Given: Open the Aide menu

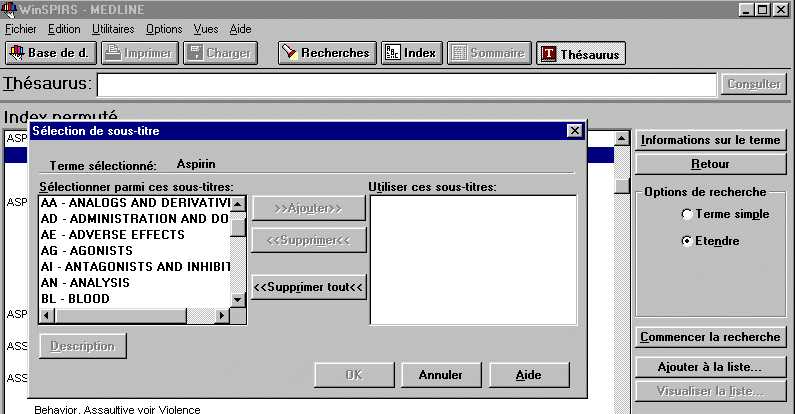Looking at the screenshot, I should 240,29.
